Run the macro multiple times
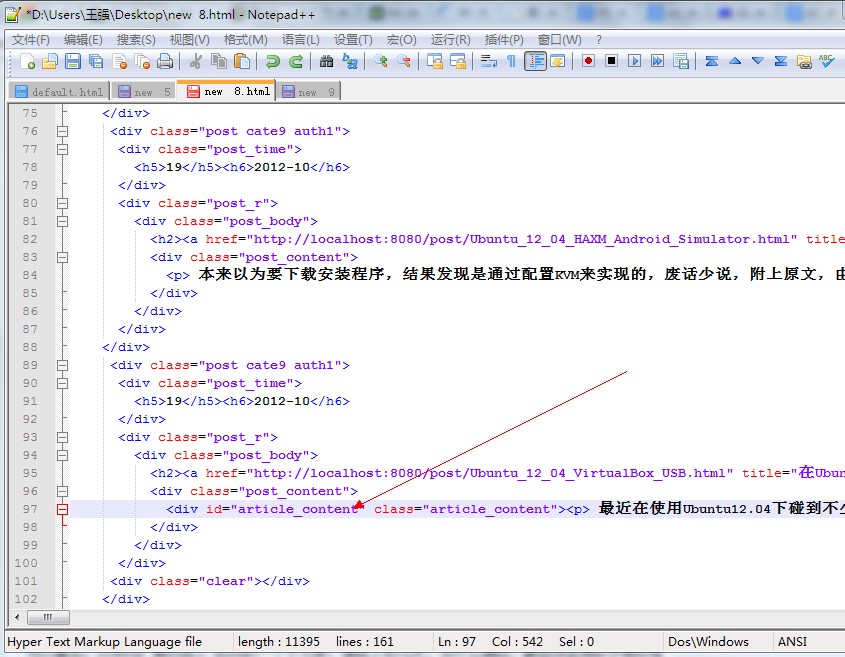The image size is (845, 657). (657, 61)
